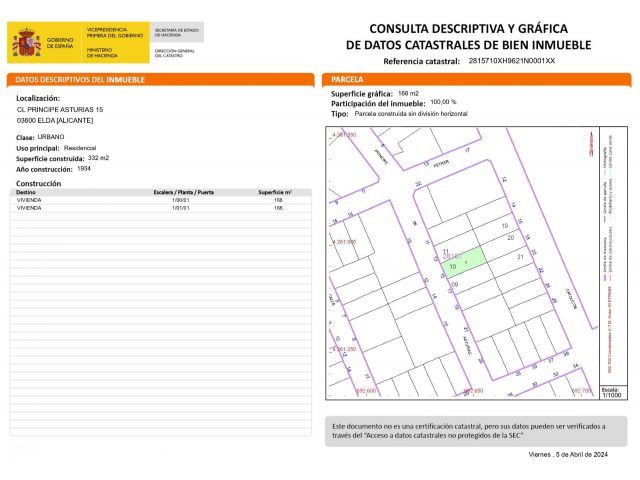
Task: Select "Parcela construida sin división horizontal"
Action: (411, 113)
